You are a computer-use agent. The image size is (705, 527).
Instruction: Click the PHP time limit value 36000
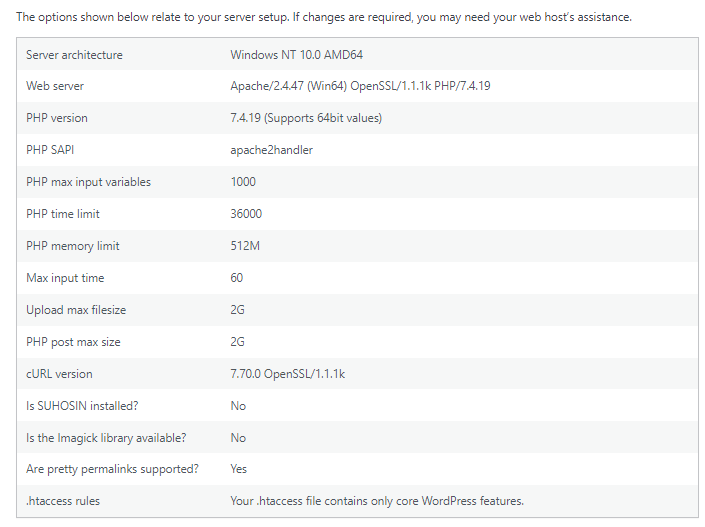[x=246, y=214]
